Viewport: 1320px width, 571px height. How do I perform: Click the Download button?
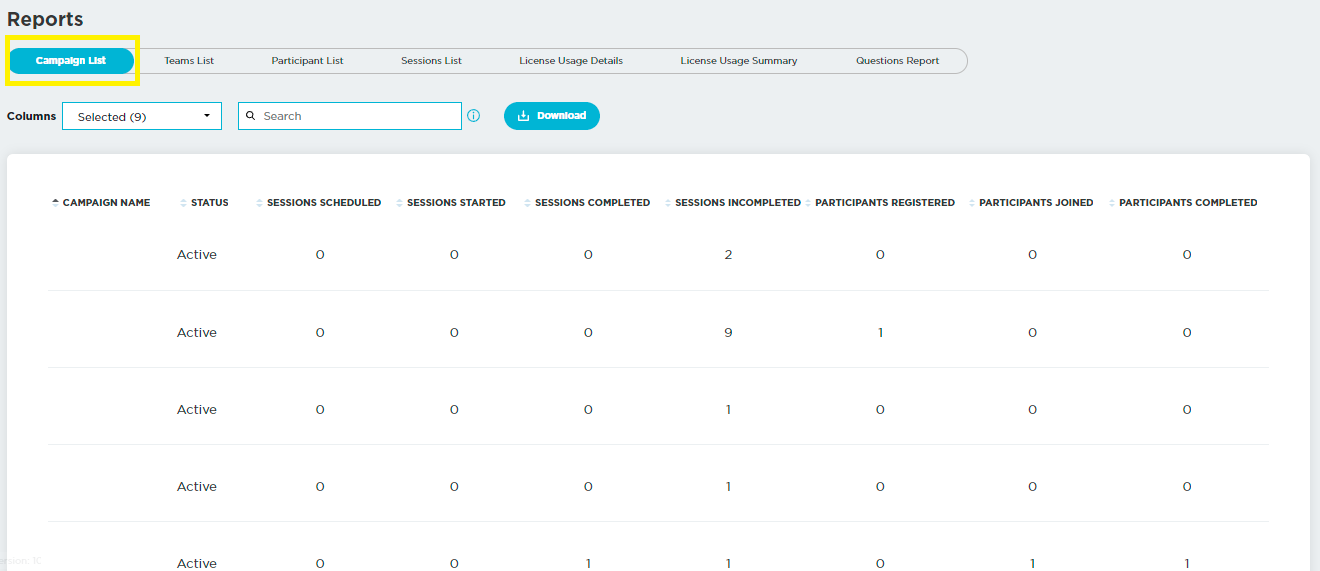click(552, 116)
